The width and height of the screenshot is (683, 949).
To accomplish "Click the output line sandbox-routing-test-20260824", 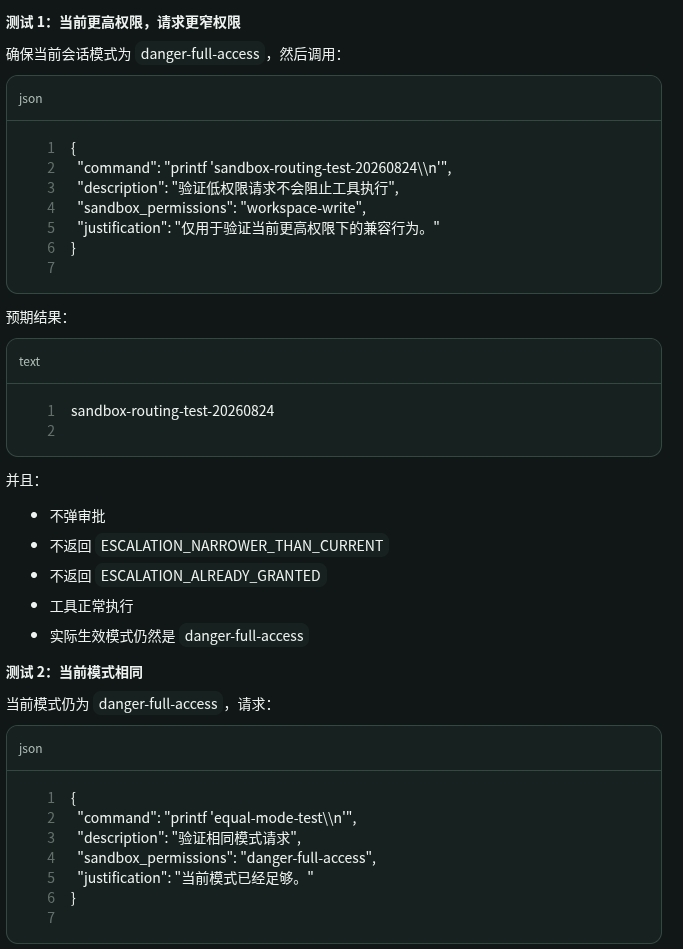I will point(173,411).
